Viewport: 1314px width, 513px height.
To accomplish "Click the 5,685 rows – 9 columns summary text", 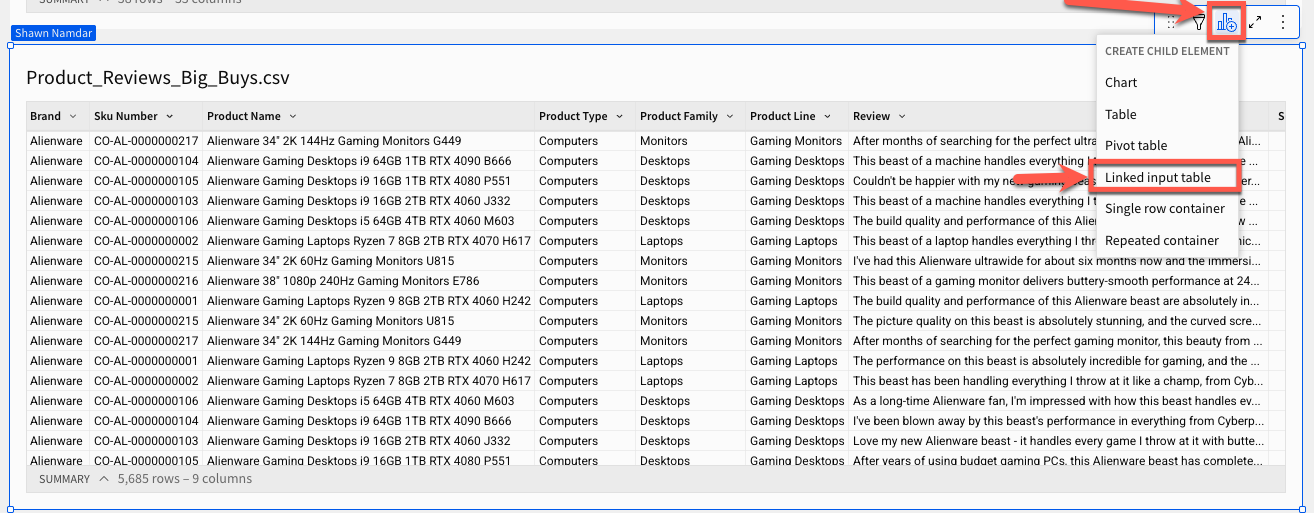I will pyautogui.click(x=185, y=479).
